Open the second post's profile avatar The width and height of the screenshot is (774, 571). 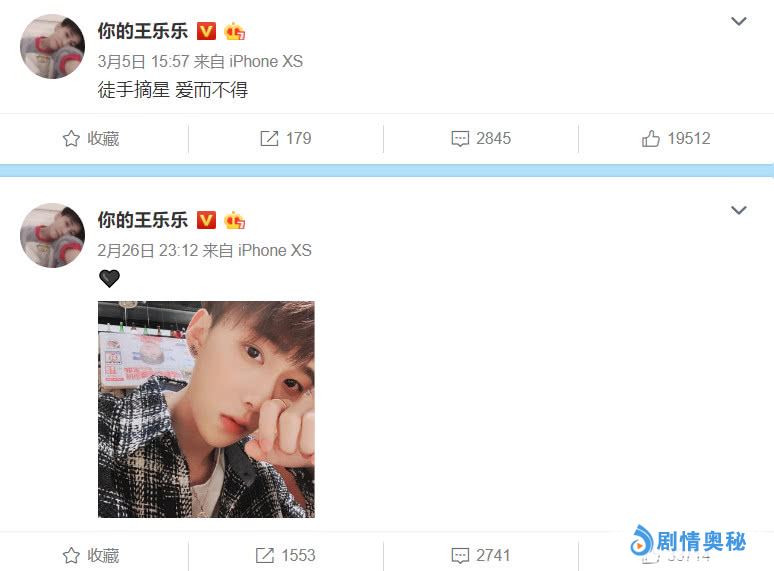click(x=52, y=235)
